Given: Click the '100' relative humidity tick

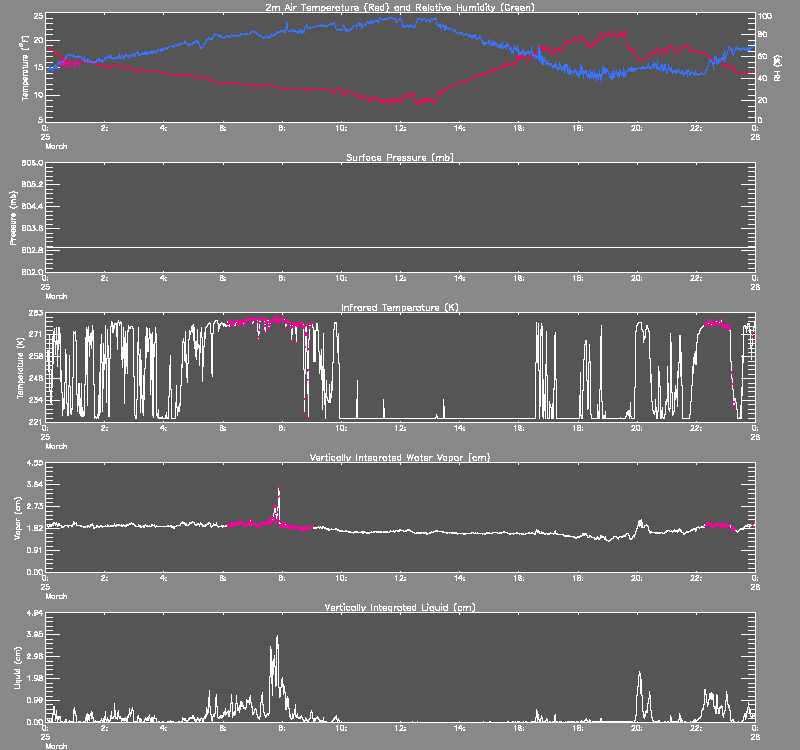Looking at the screenshot, I should click(765, 16).
